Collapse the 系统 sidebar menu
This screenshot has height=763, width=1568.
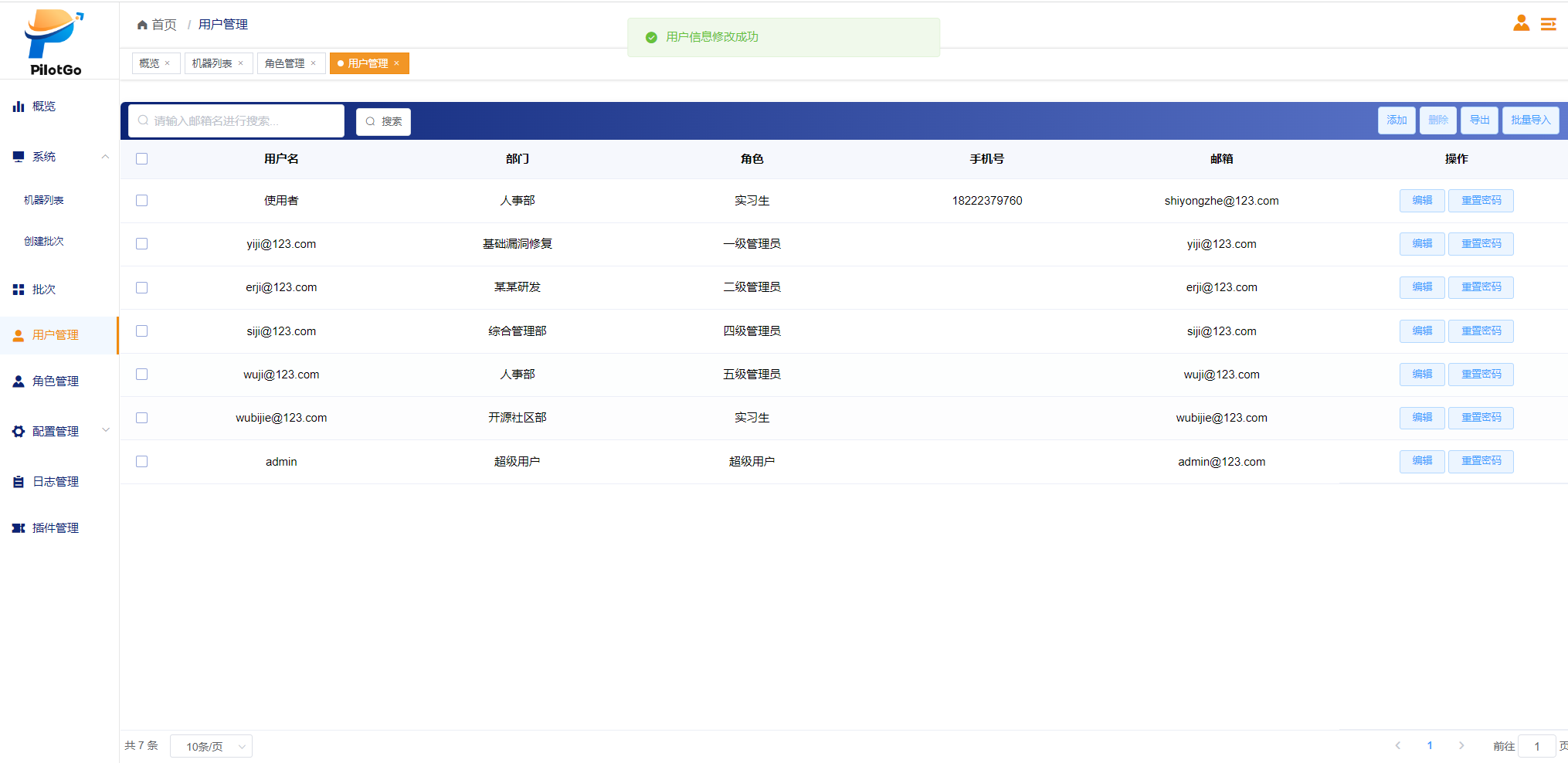pos(105,157)
